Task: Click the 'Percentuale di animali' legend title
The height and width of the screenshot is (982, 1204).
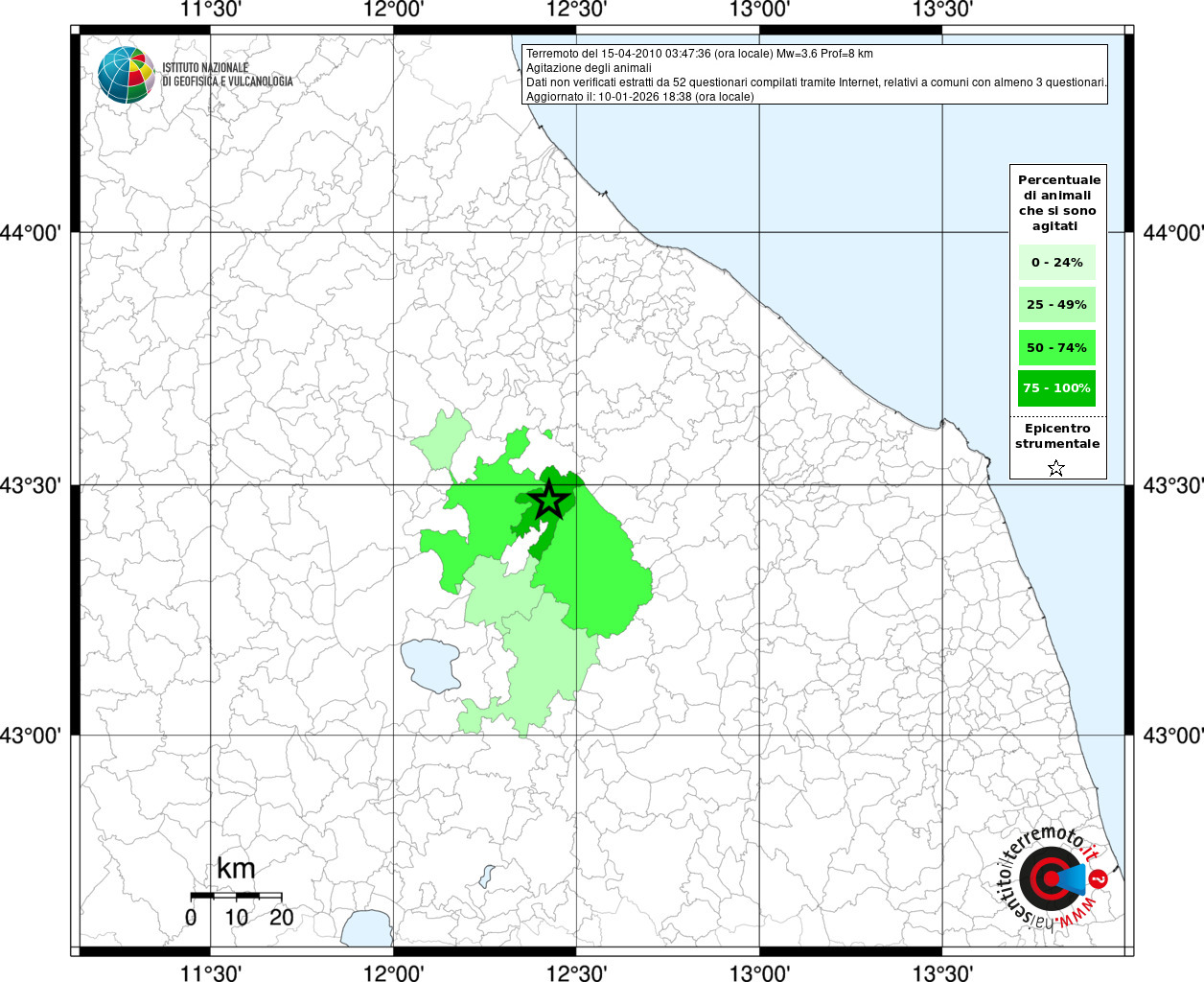Action: (1058, 202)
